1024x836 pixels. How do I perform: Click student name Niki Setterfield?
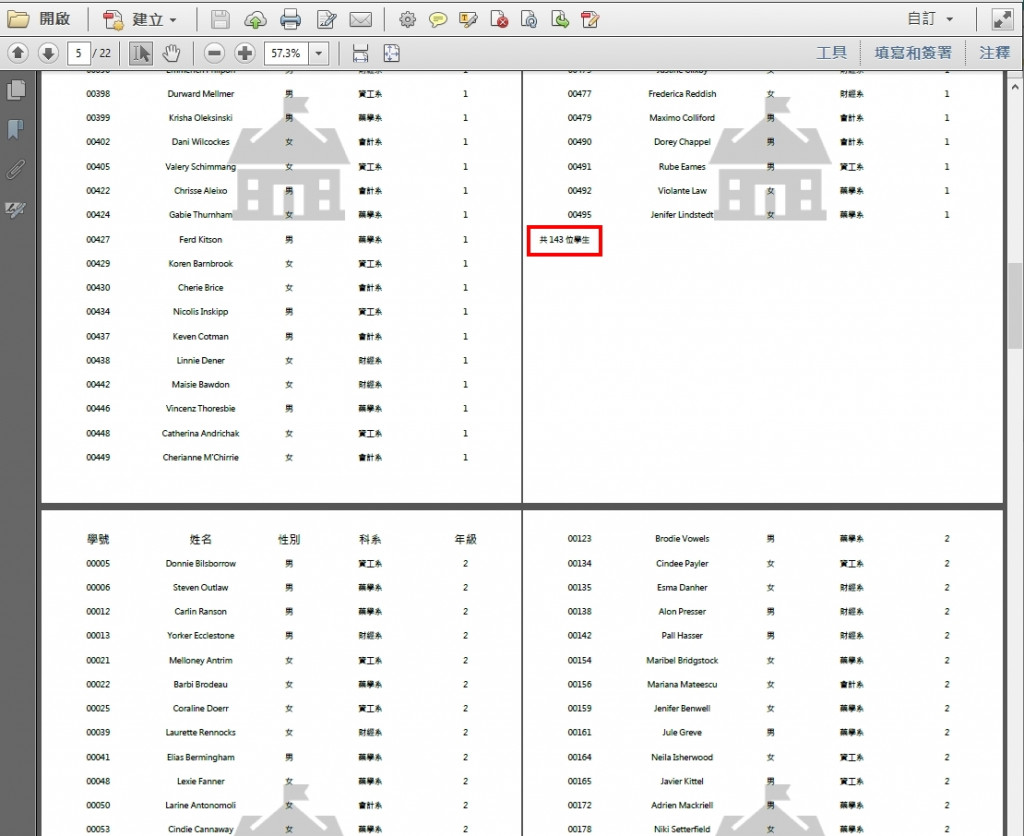coord(682,829)
